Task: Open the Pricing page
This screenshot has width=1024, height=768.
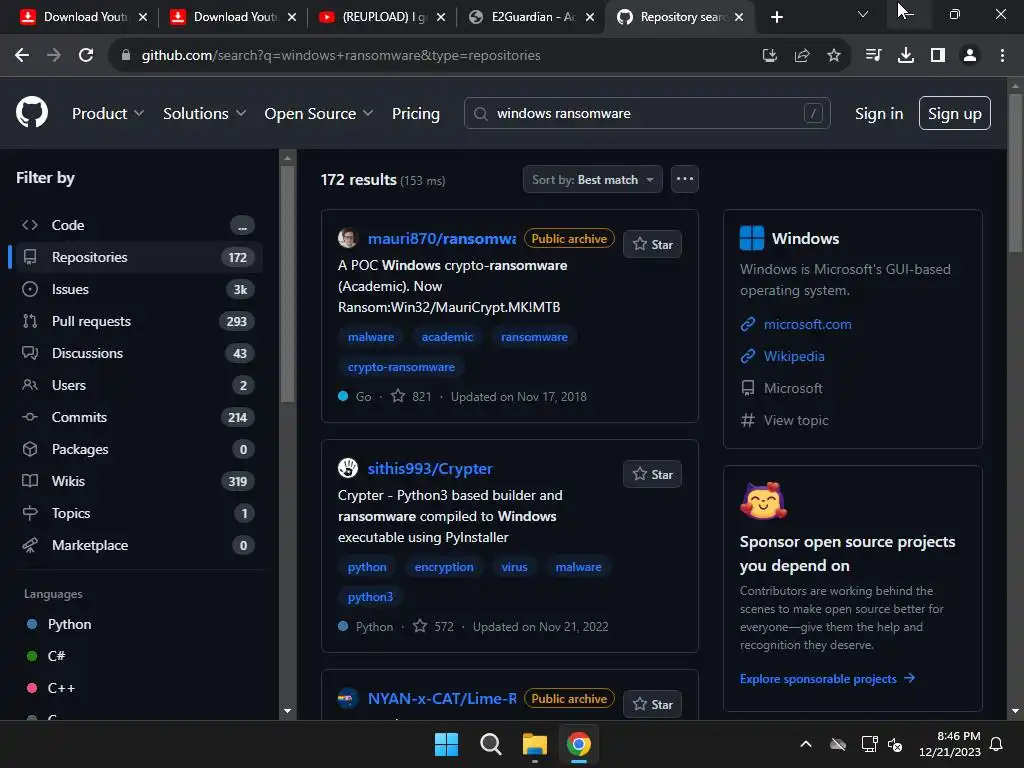Action: click(415, 114)
